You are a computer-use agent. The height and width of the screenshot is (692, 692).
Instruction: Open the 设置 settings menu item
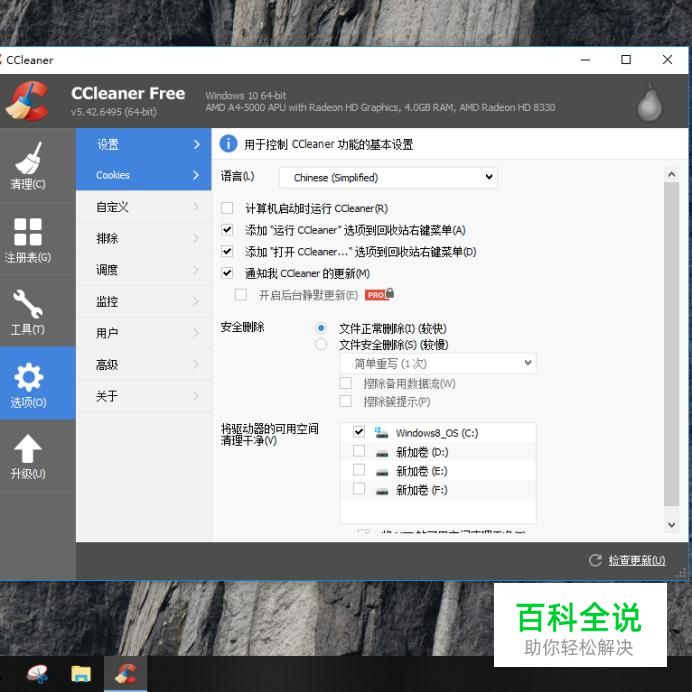click(143, 144)
